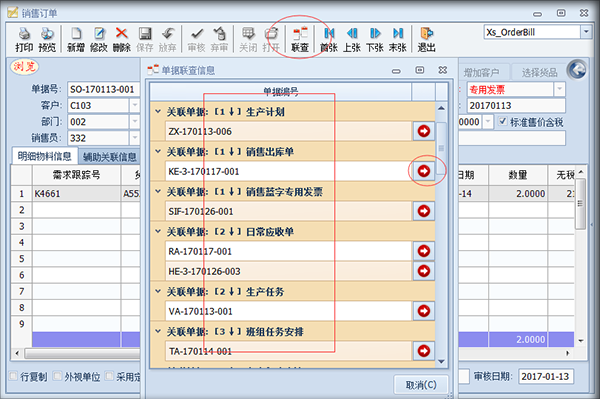
Task: Click the 单据号 SO-170113-001 field
Action: (104, 89)
